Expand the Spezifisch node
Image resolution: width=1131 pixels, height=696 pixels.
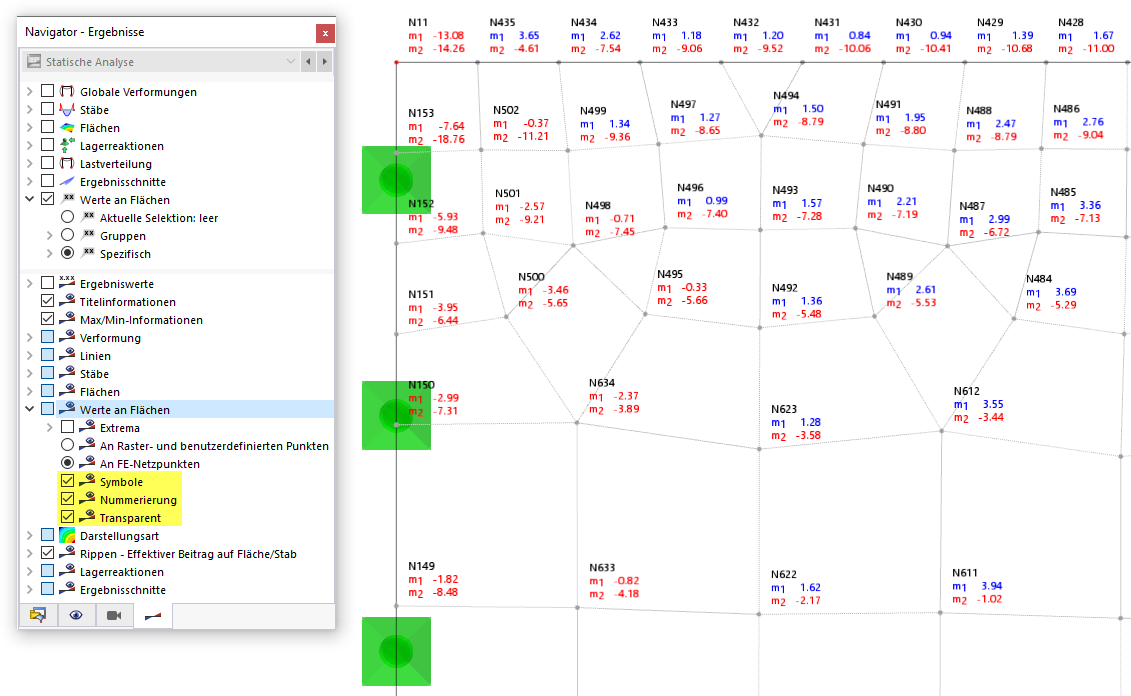(x=50, y=254)
